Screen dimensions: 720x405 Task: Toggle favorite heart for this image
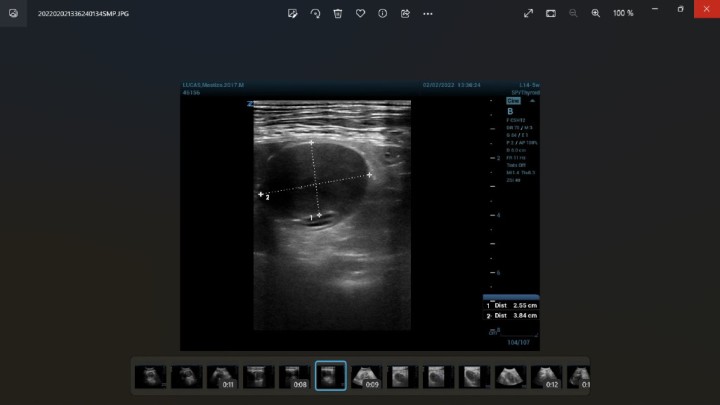[x=360, y=13]
